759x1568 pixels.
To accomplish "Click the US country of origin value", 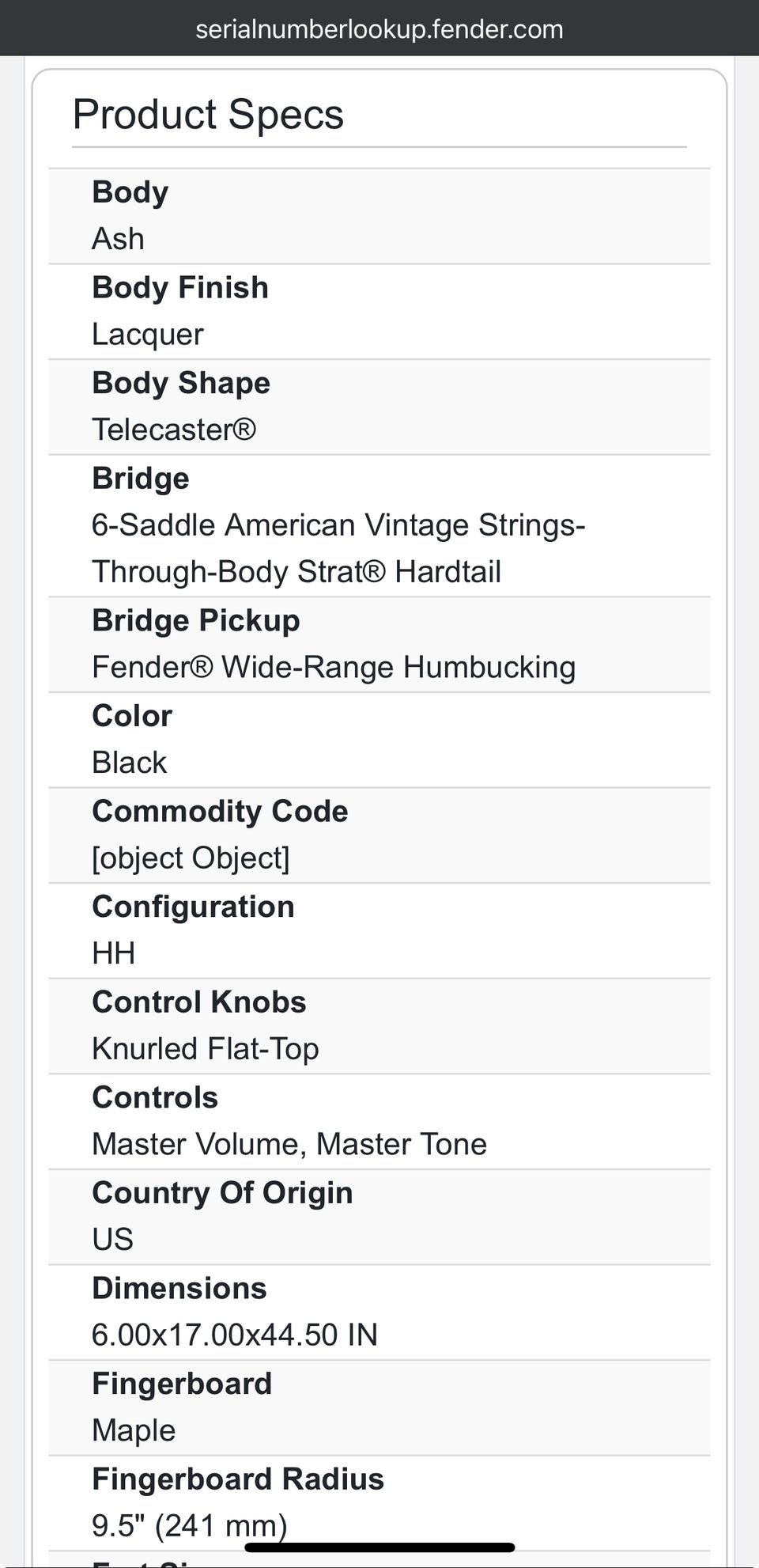I will [x=112, y=1239].
